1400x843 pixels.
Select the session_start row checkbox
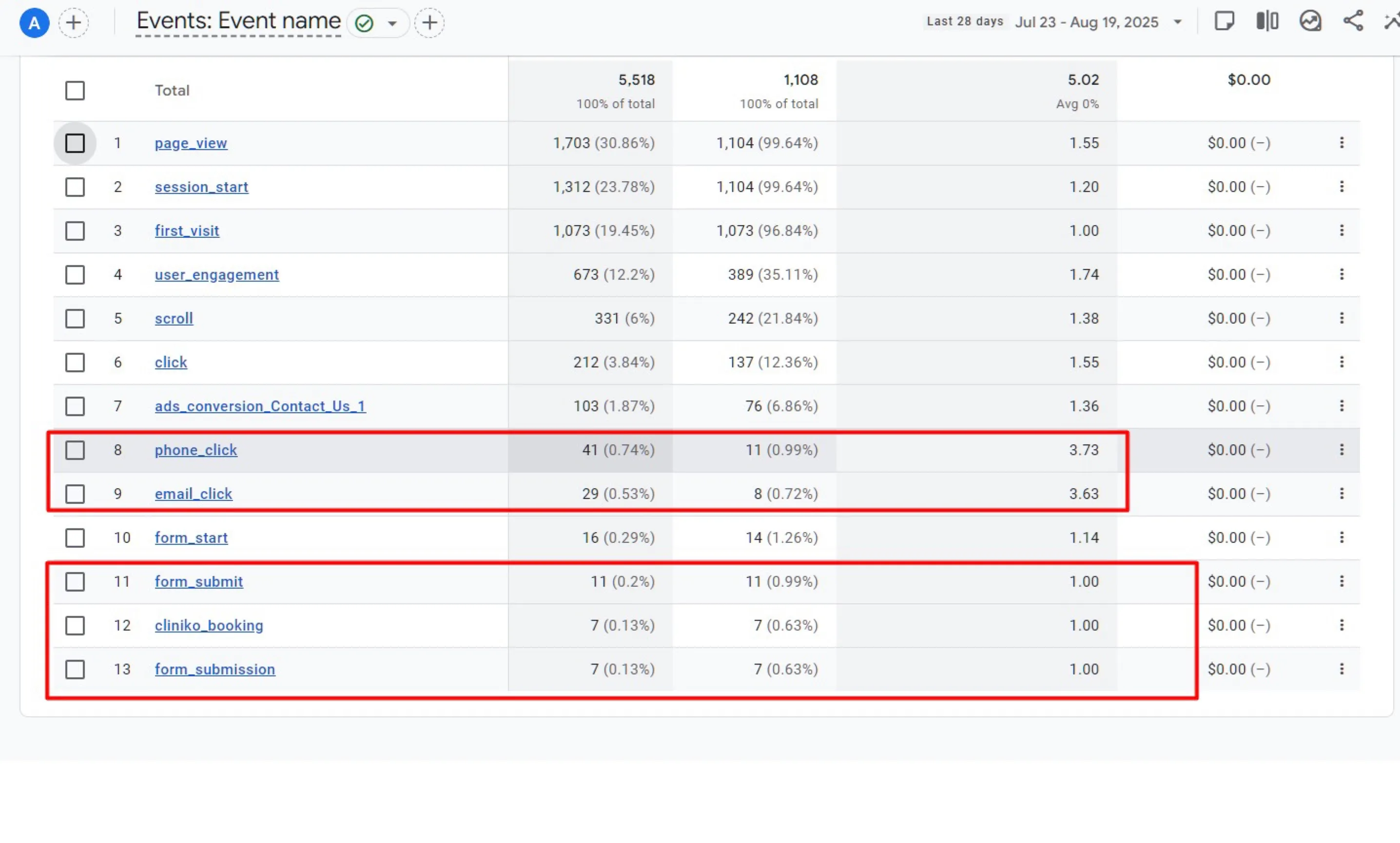75,187
